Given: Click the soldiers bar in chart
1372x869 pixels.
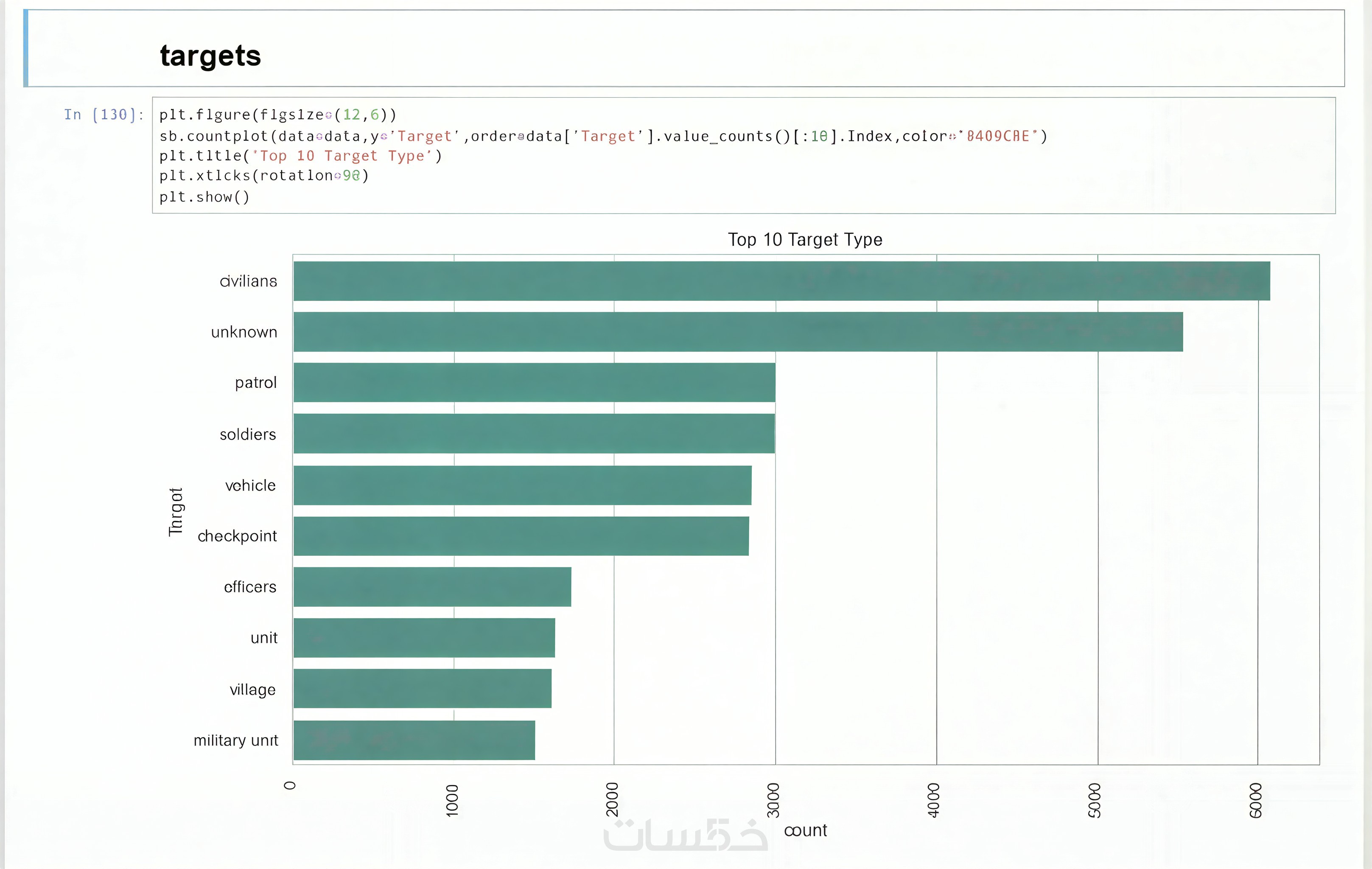Looking at the screenshot, I should tap(534, 434).
